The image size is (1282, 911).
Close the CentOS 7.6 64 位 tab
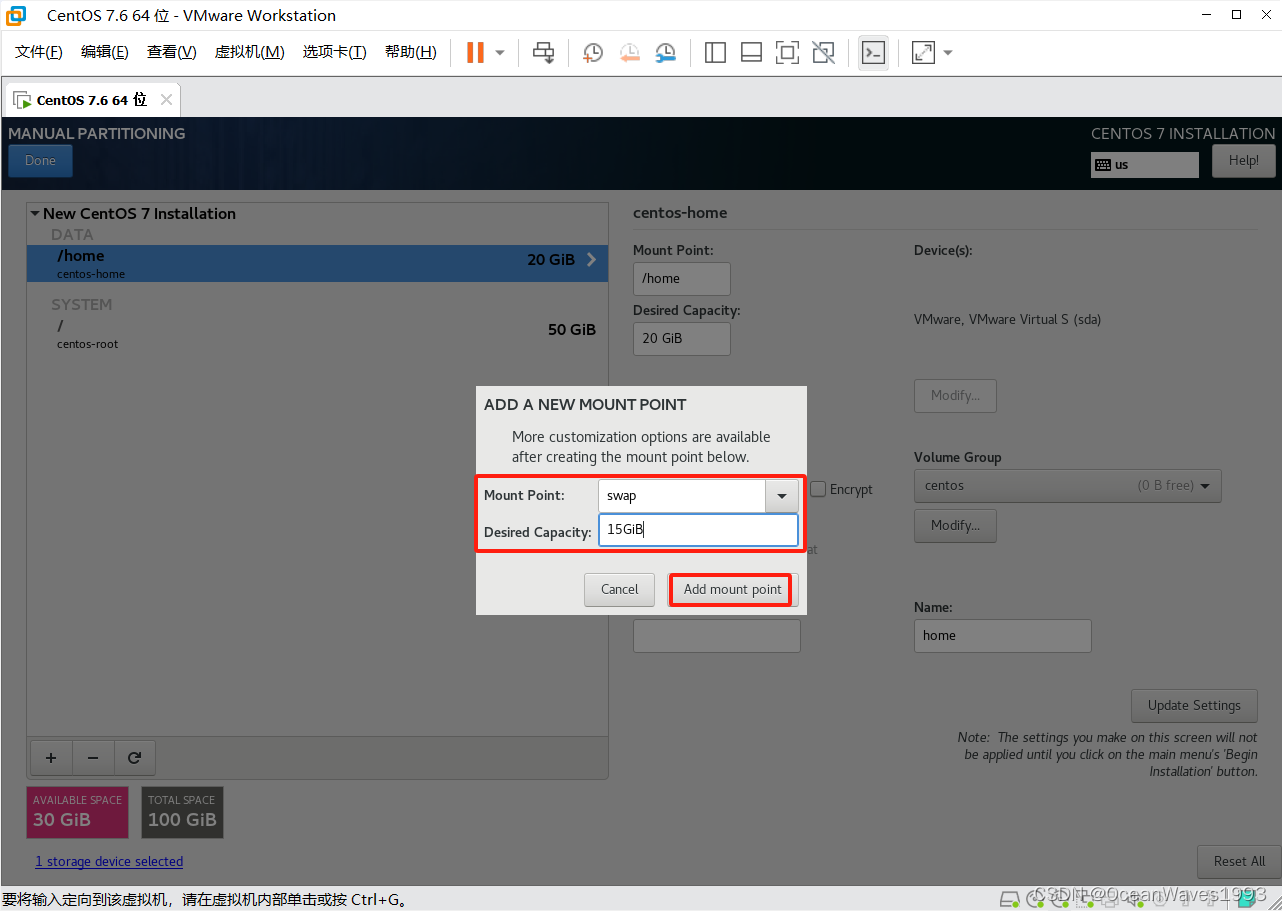[x=166, y=99]
